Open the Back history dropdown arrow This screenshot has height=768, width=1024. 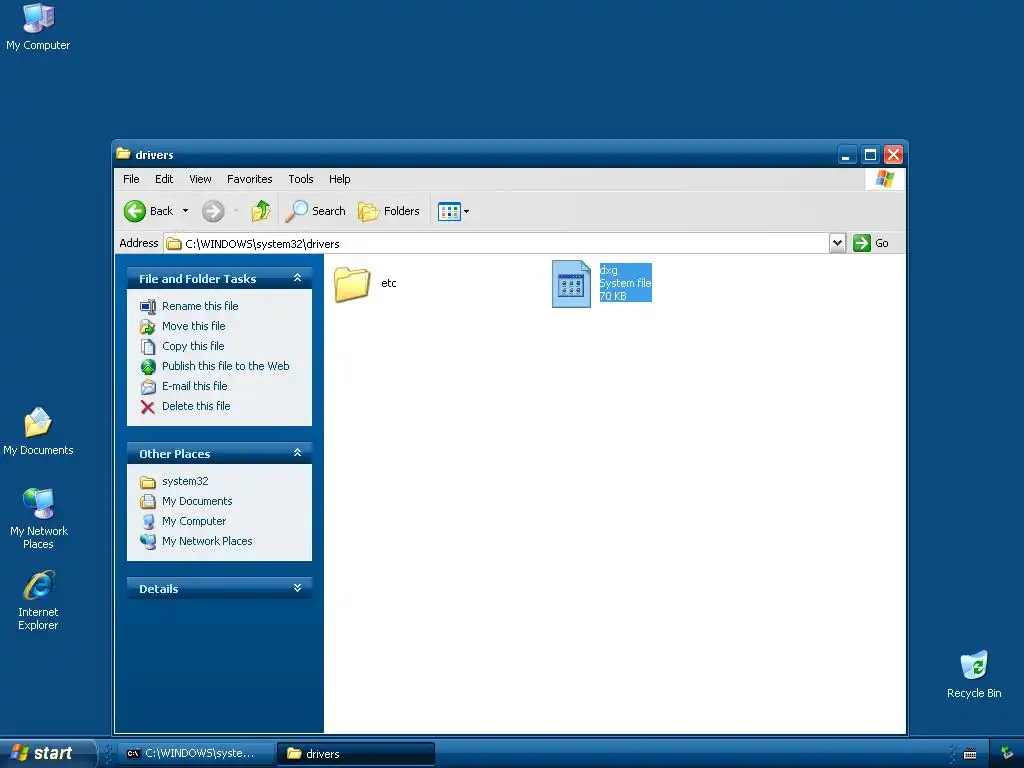tap(185, 211)
